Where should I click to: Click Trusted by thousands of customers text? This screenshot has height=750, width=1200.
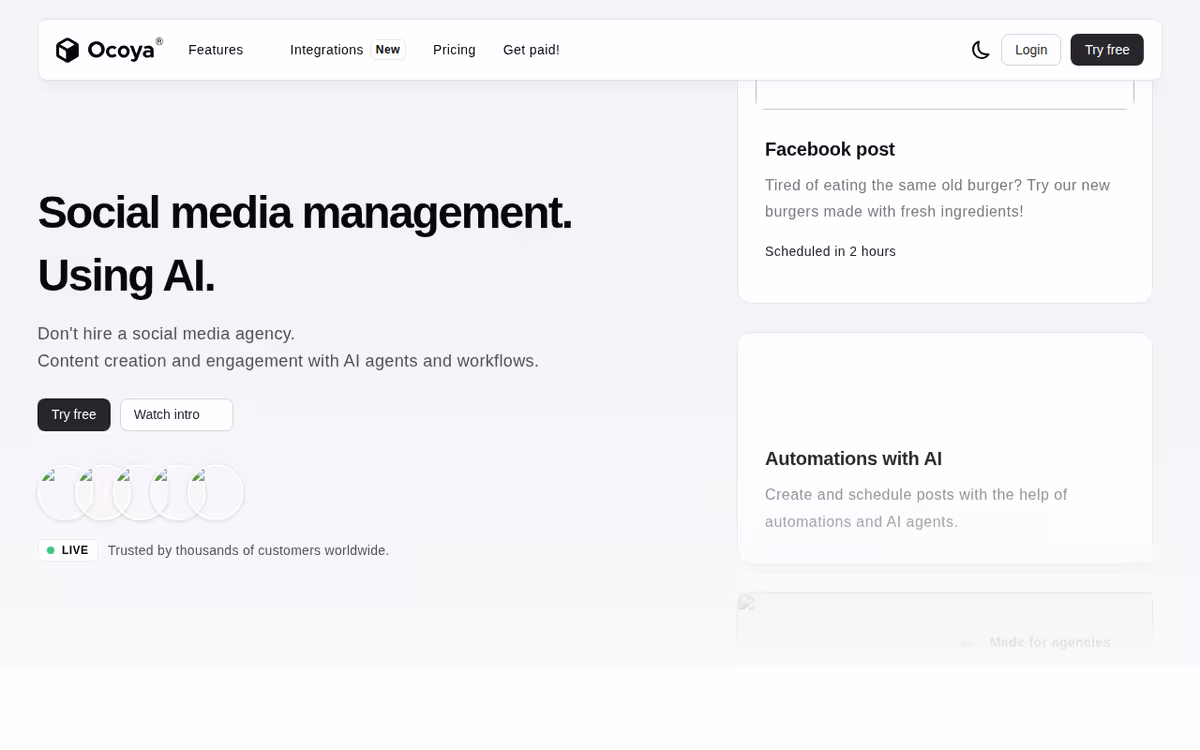[x=248, y=550]
